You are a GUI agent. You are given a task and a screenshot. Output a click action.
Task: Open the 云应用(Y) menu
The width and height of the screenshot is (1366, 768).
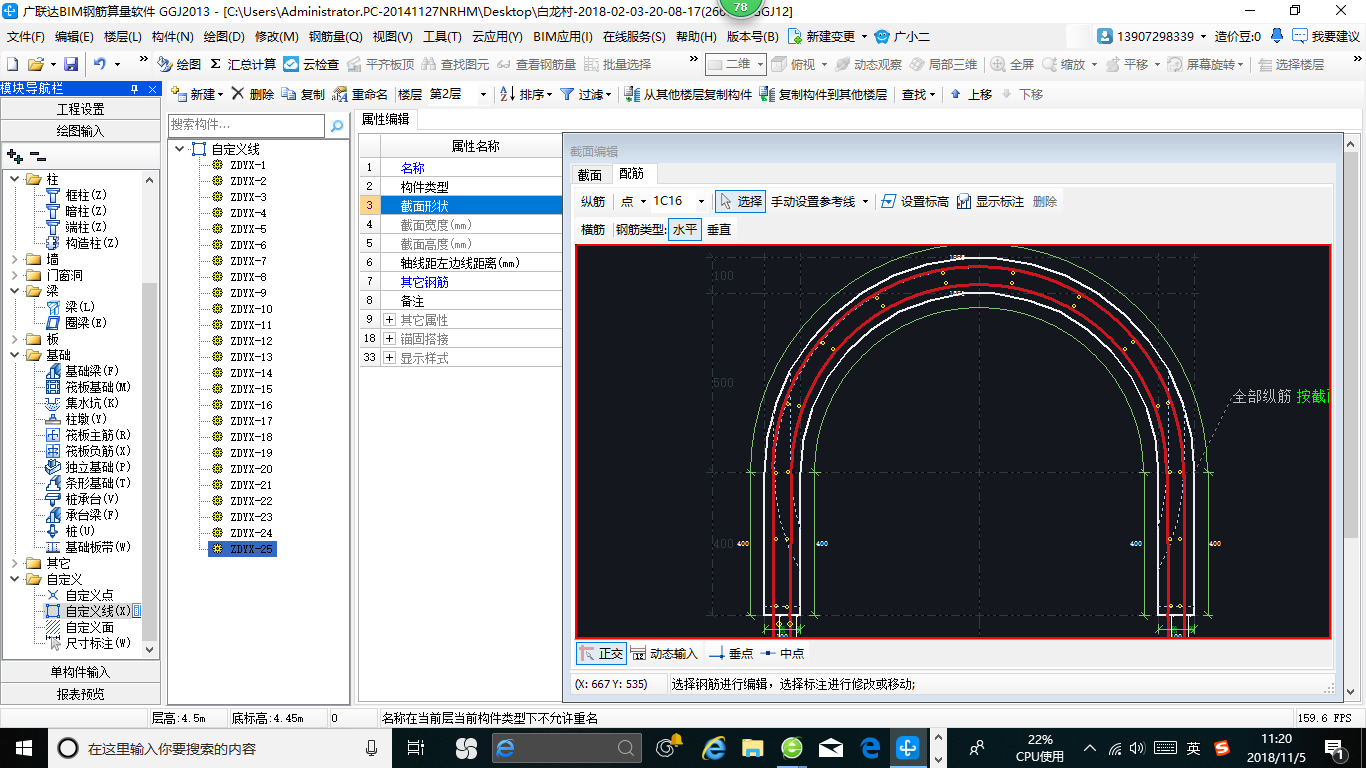tap(497, 36)
